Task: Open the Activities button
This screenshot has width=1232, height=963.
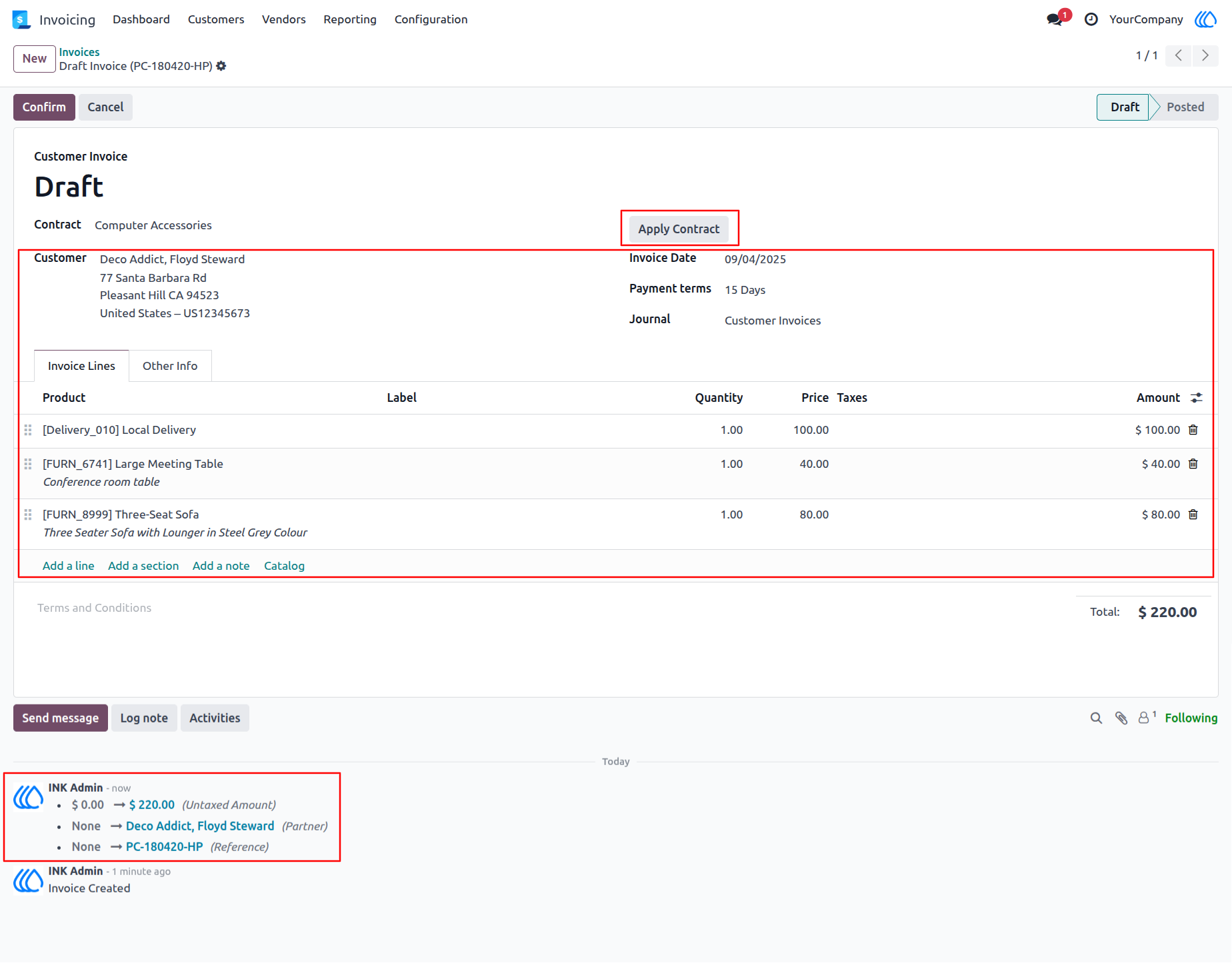Action: (x=215, y=718)
